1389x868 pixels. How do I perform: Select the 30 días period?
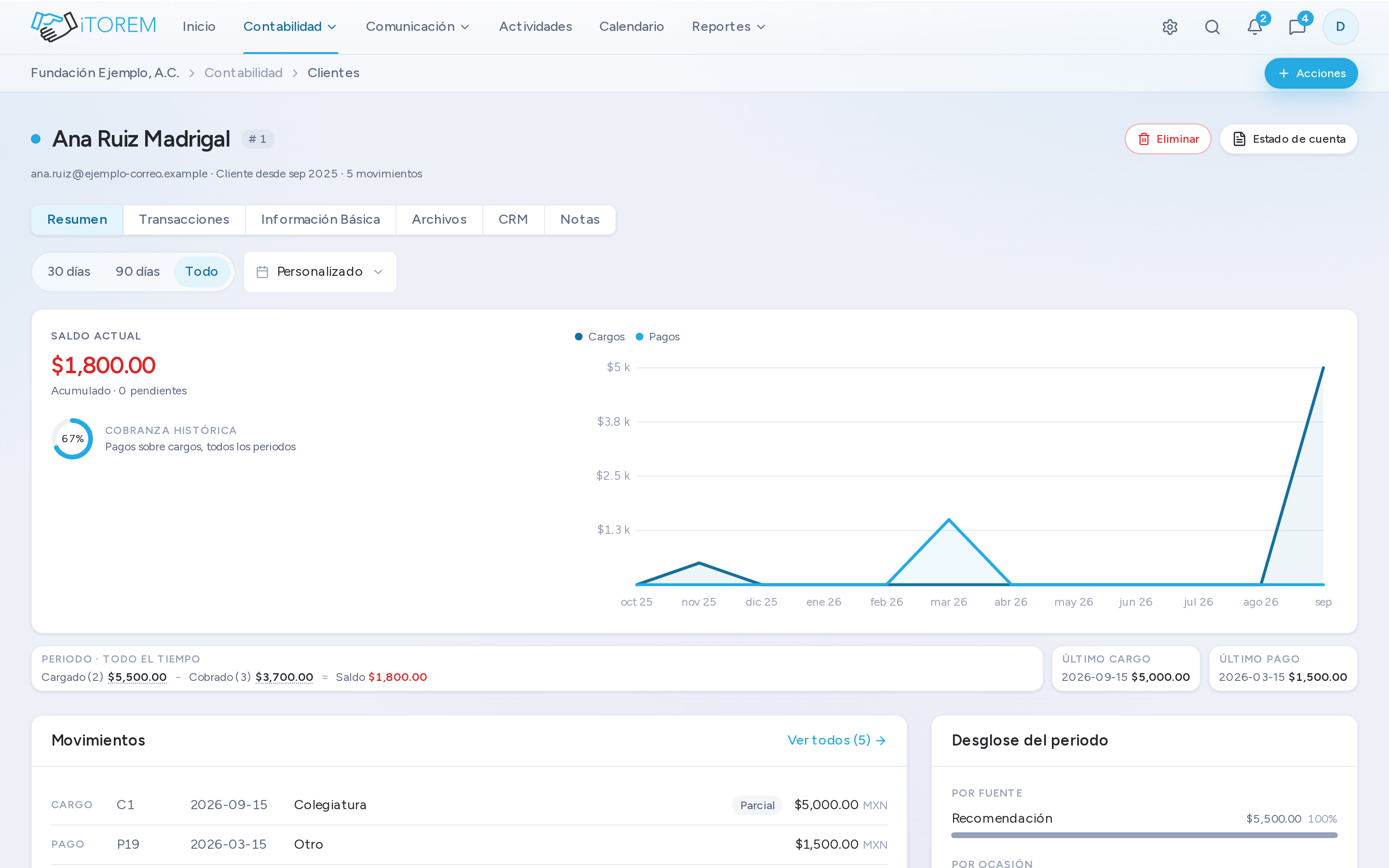[x=69, y=272]
